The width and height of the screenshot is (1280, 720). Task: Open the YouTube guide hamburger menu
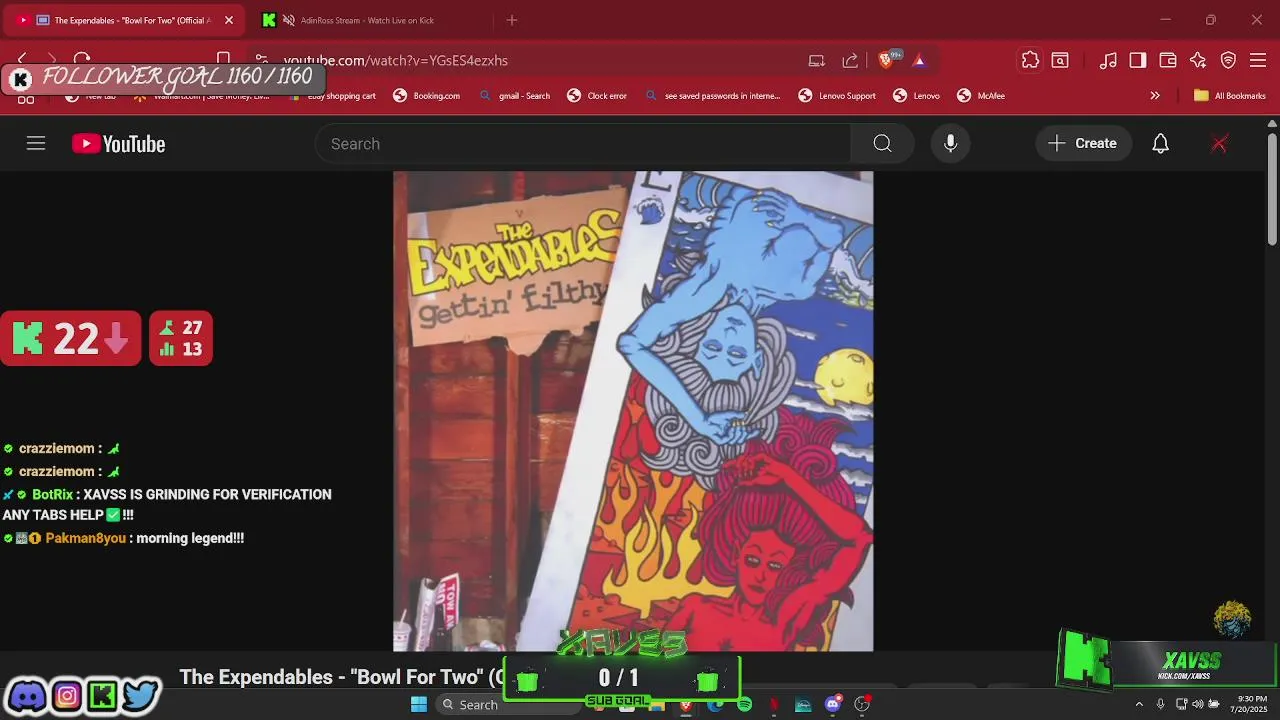coord(36,144)
